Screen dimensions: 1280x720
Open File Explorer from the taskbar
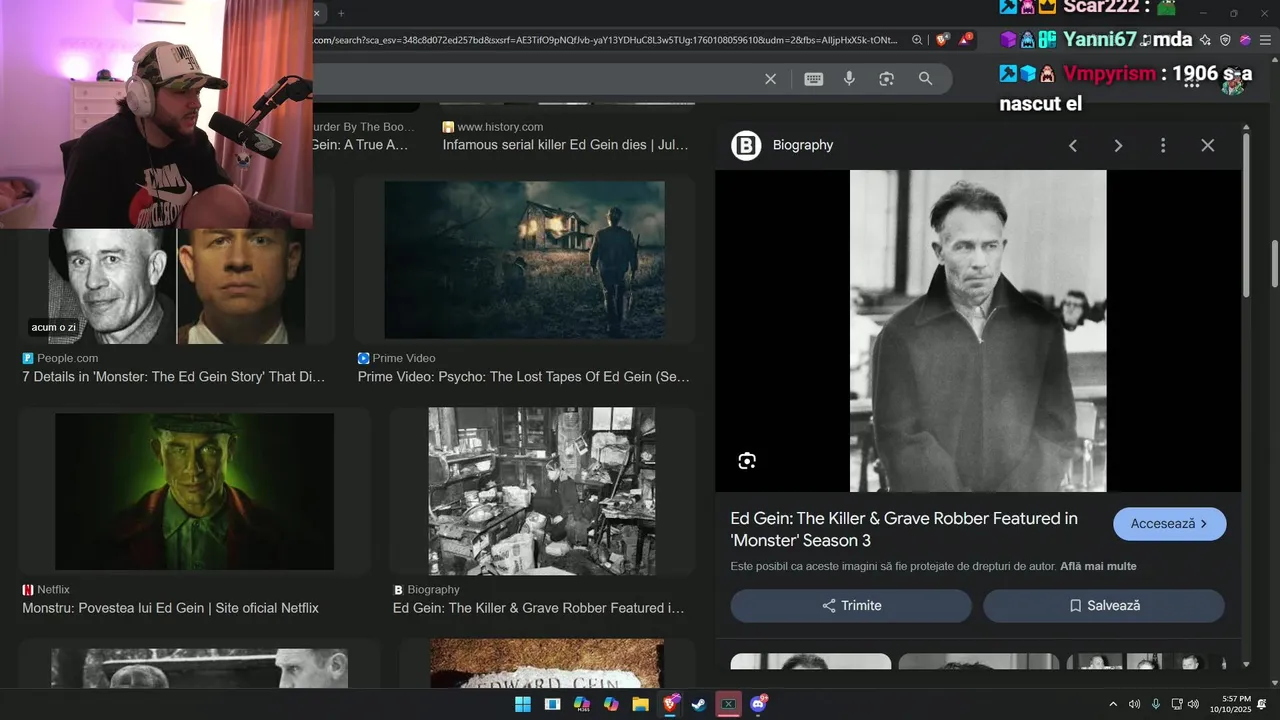[x=640, y=704]
